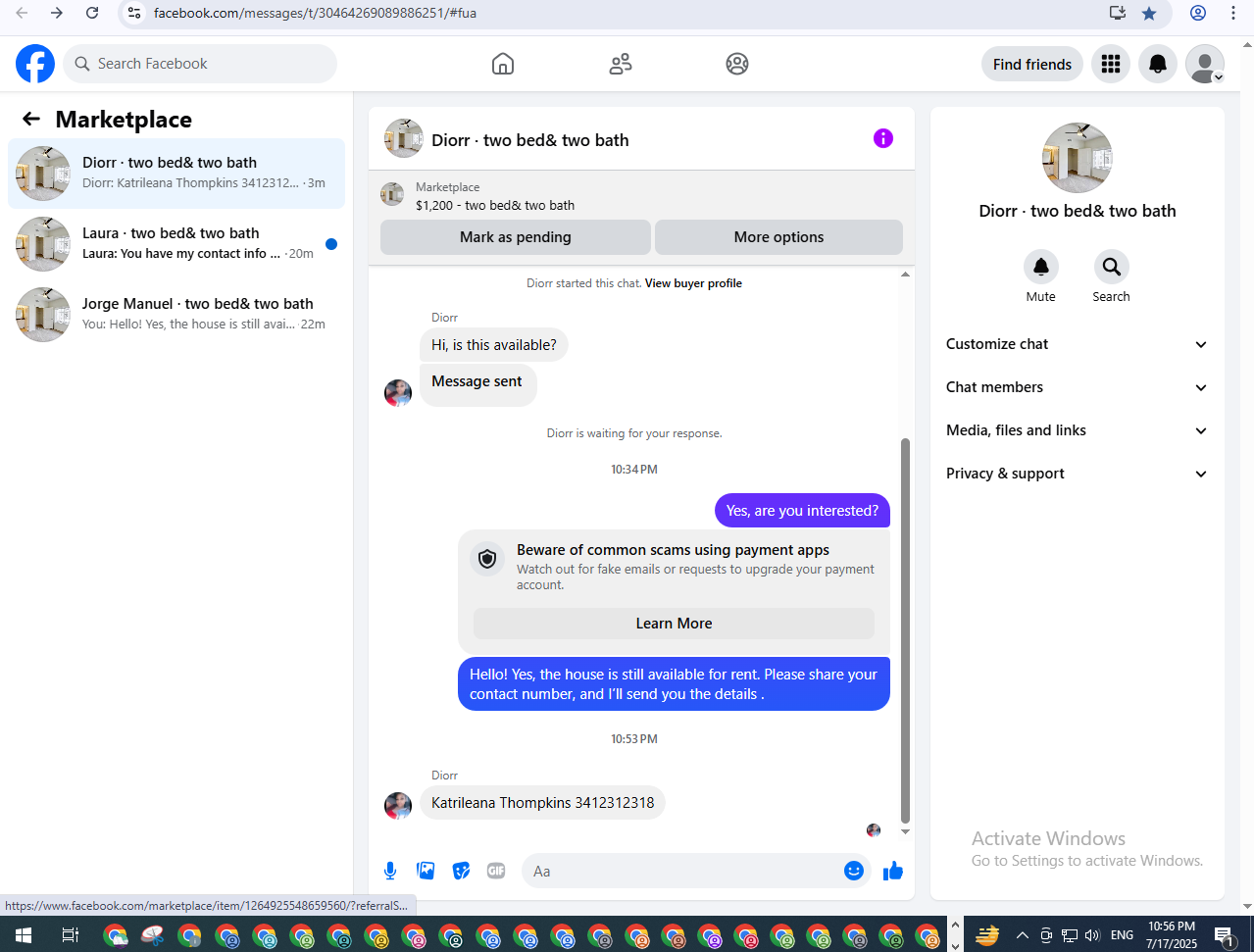Screen dimensions: 1254x952
Task: Click the 'Yes, are you interested?' message
Action: tap(802, 511)
